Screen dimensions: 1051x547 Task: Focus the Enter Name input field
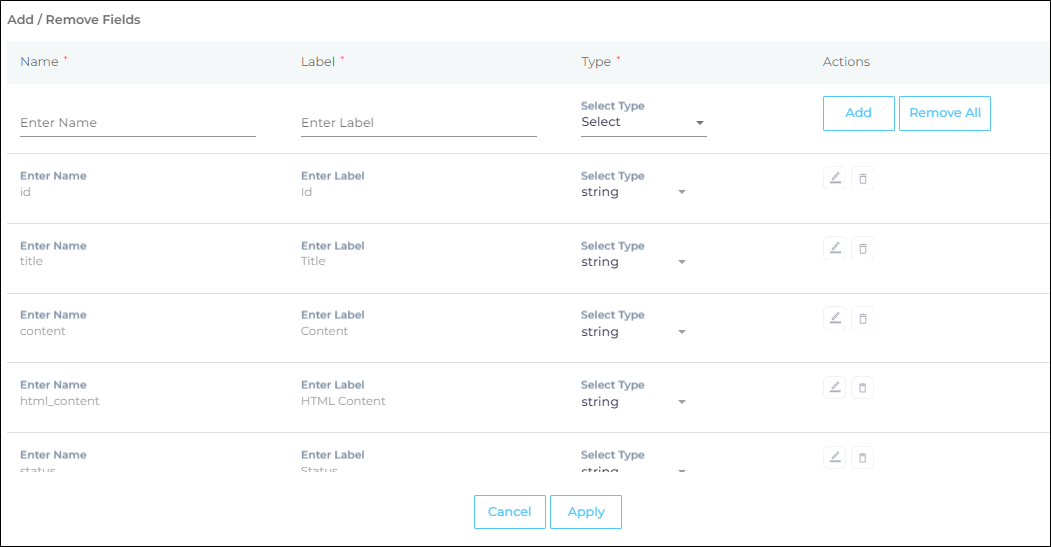138,123
